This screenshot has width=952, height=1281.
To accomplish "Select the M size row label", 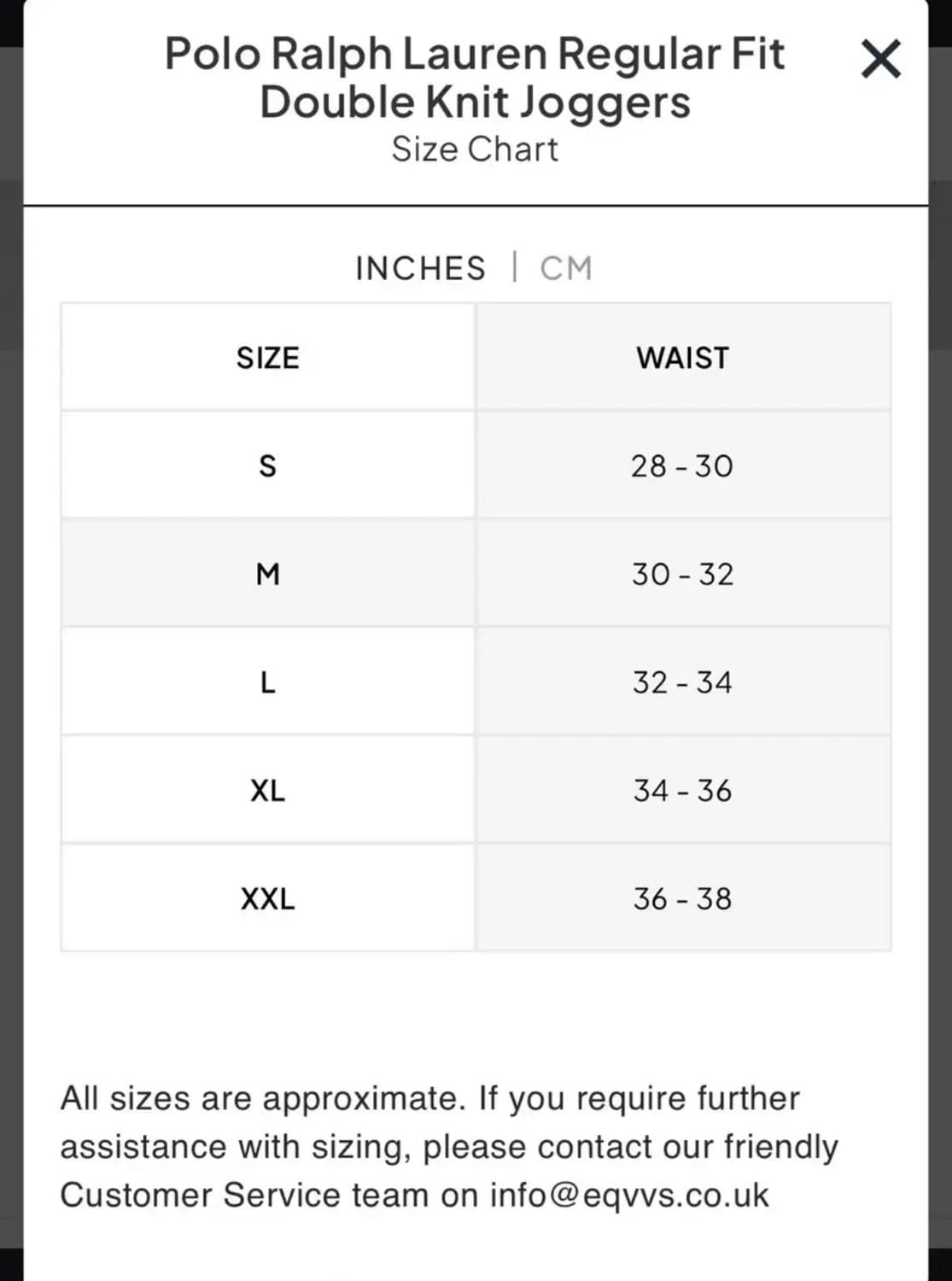I will click(x=267, y=574).
